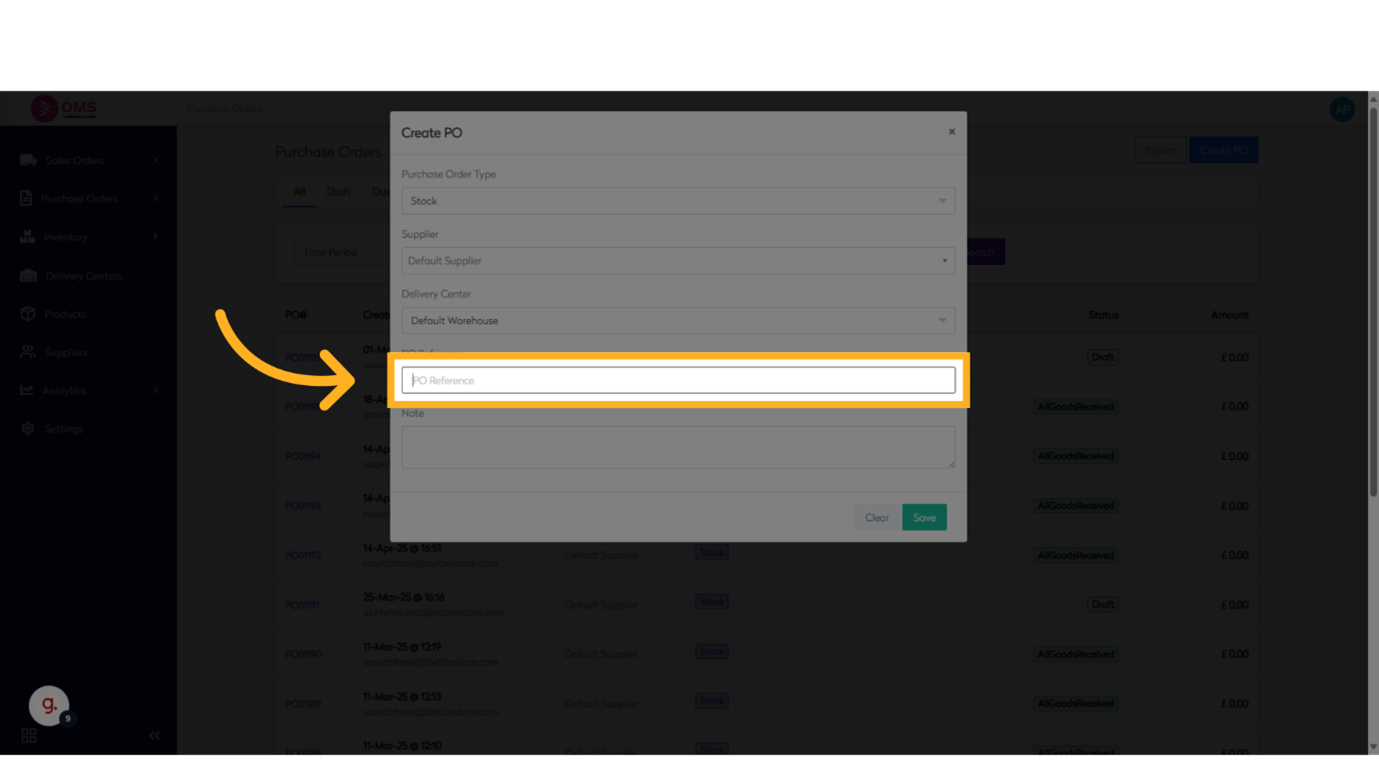Click the Clear button
The width and height of the screenshot is (1379, 776).
(x=876, y=517)
